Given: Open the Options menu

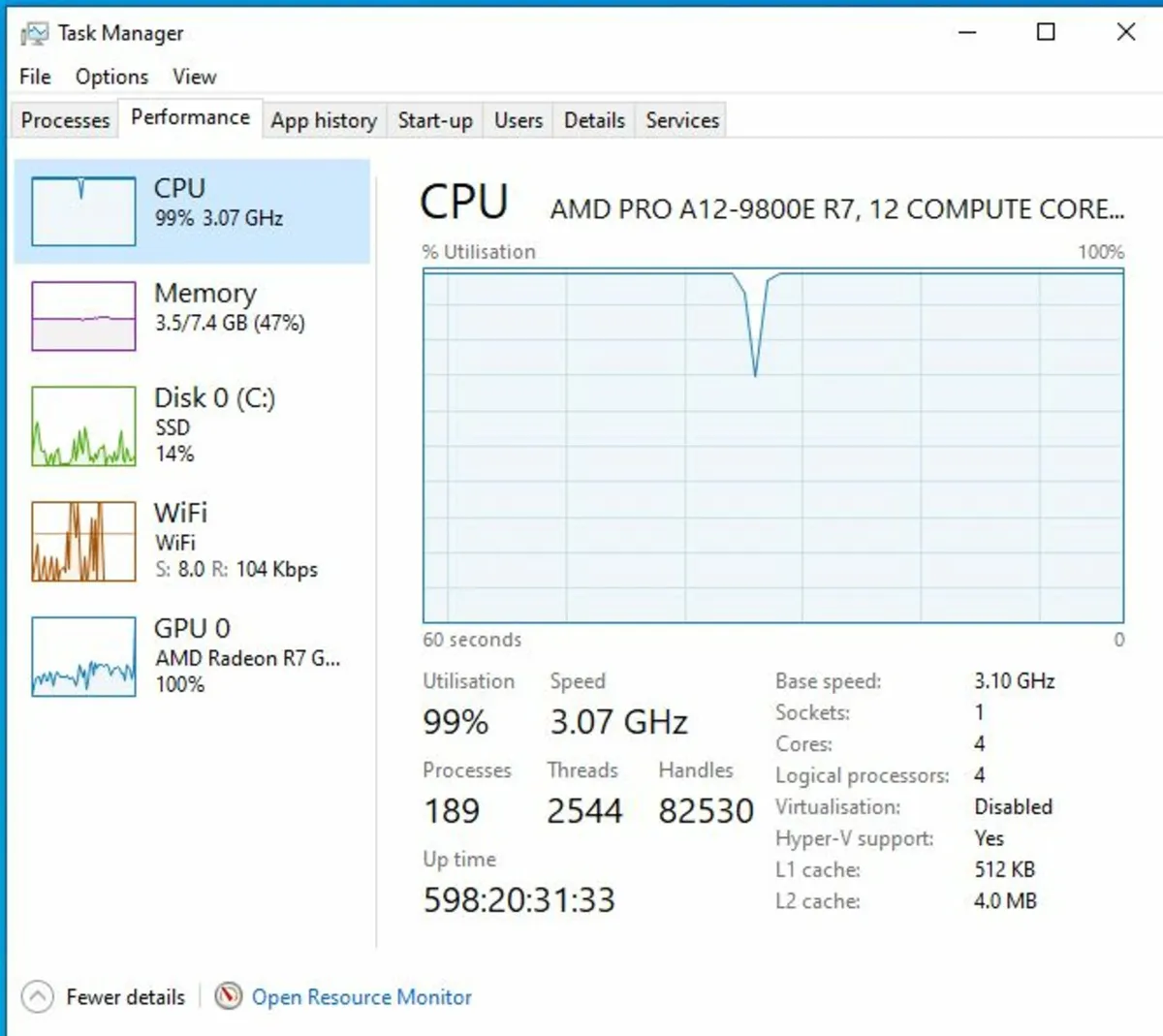Looking at the screenshot, I should click(x=110, y=77).
